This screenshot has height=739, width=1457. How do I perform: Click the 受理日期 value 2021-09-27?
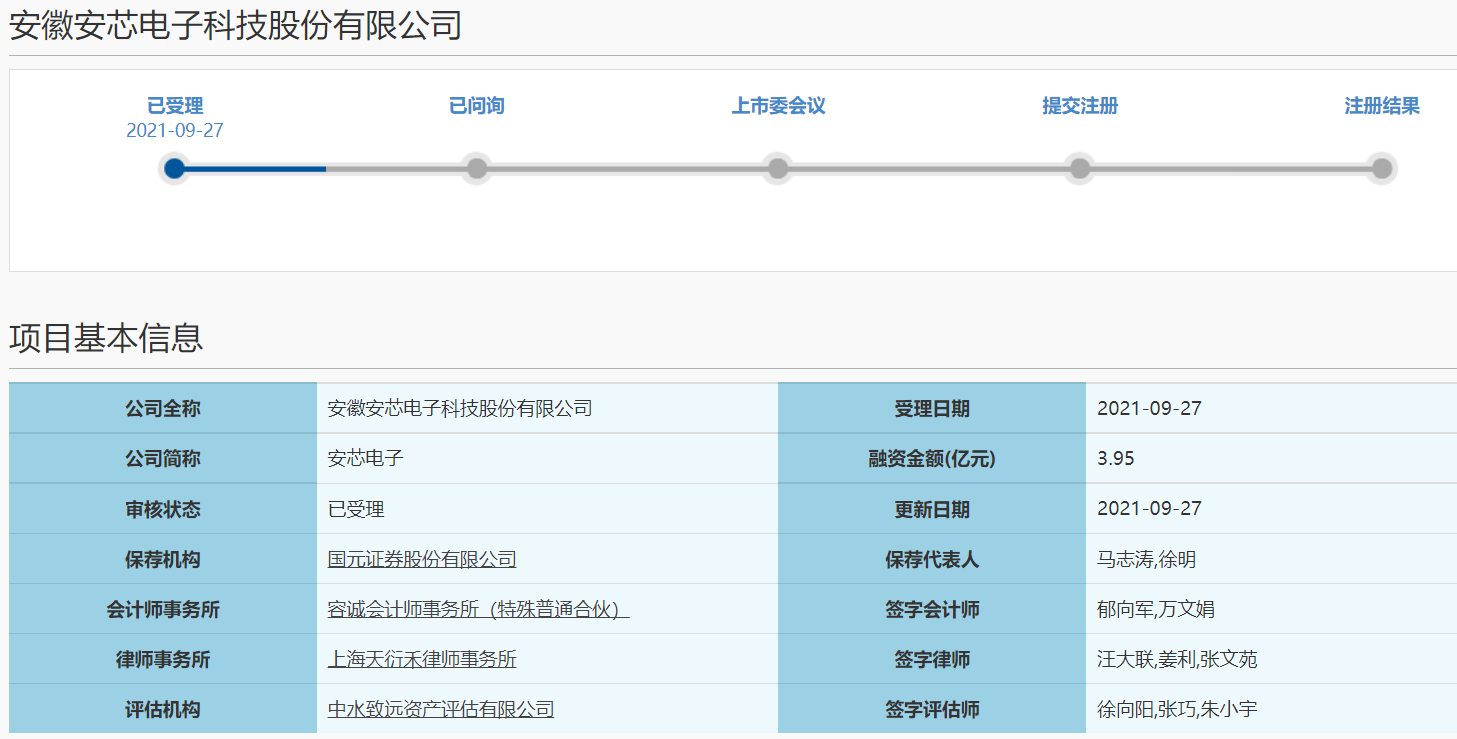pos(1149,409)
